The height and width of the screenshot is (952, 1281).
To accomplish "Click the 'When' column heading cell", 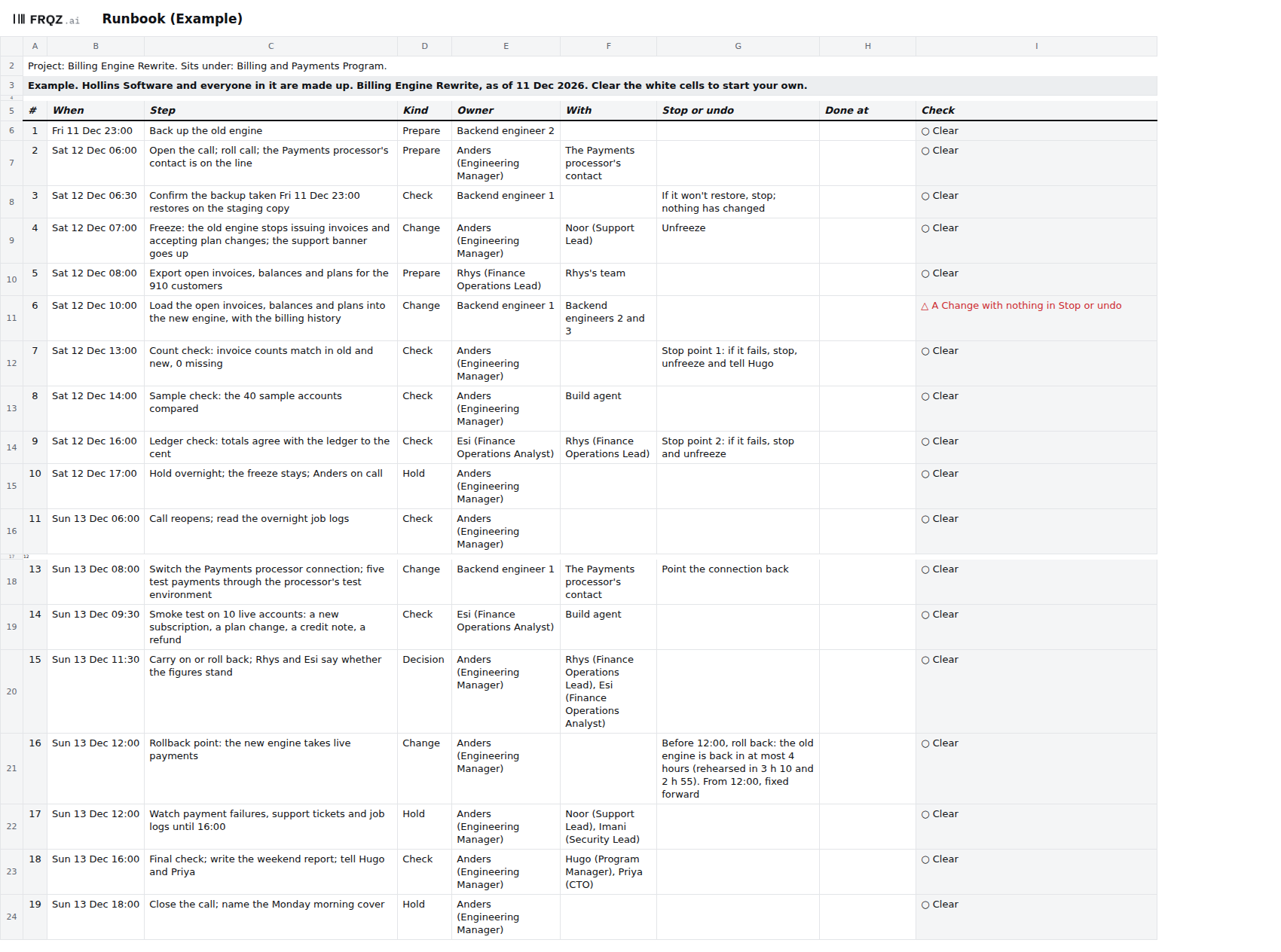I will pos(96,110).
